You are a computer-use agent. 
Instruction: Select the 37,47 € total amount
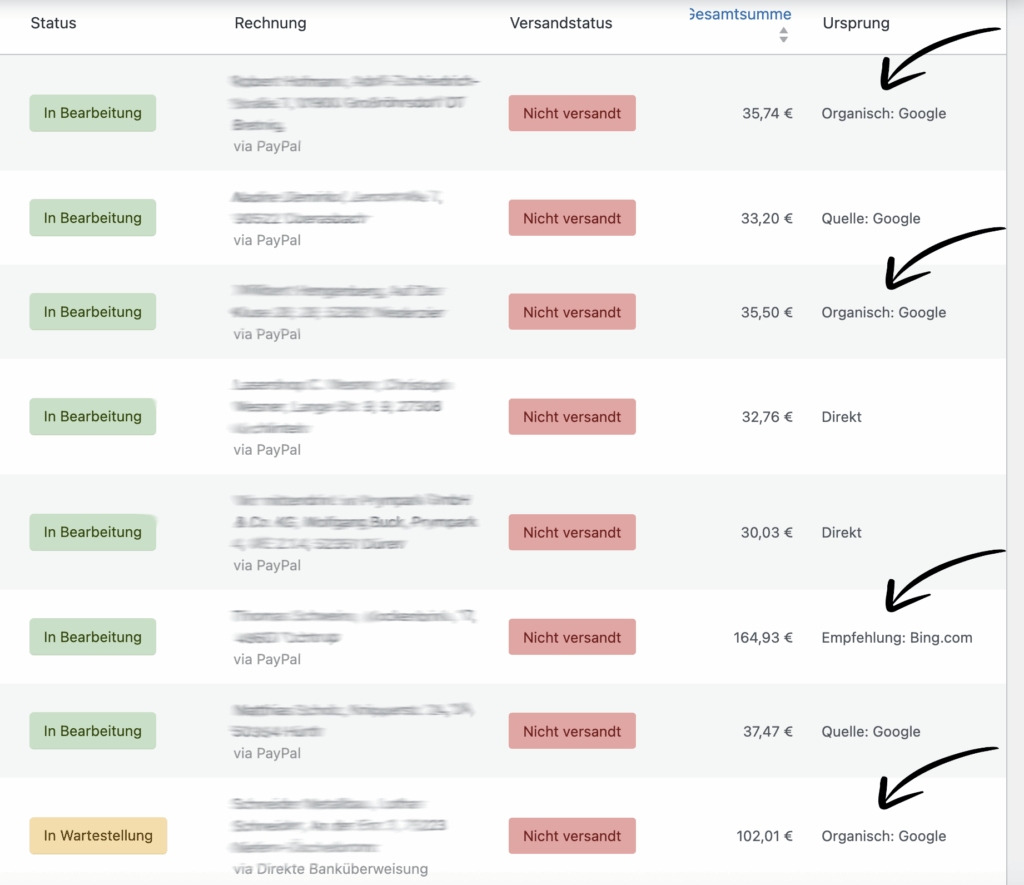(768, 732)
